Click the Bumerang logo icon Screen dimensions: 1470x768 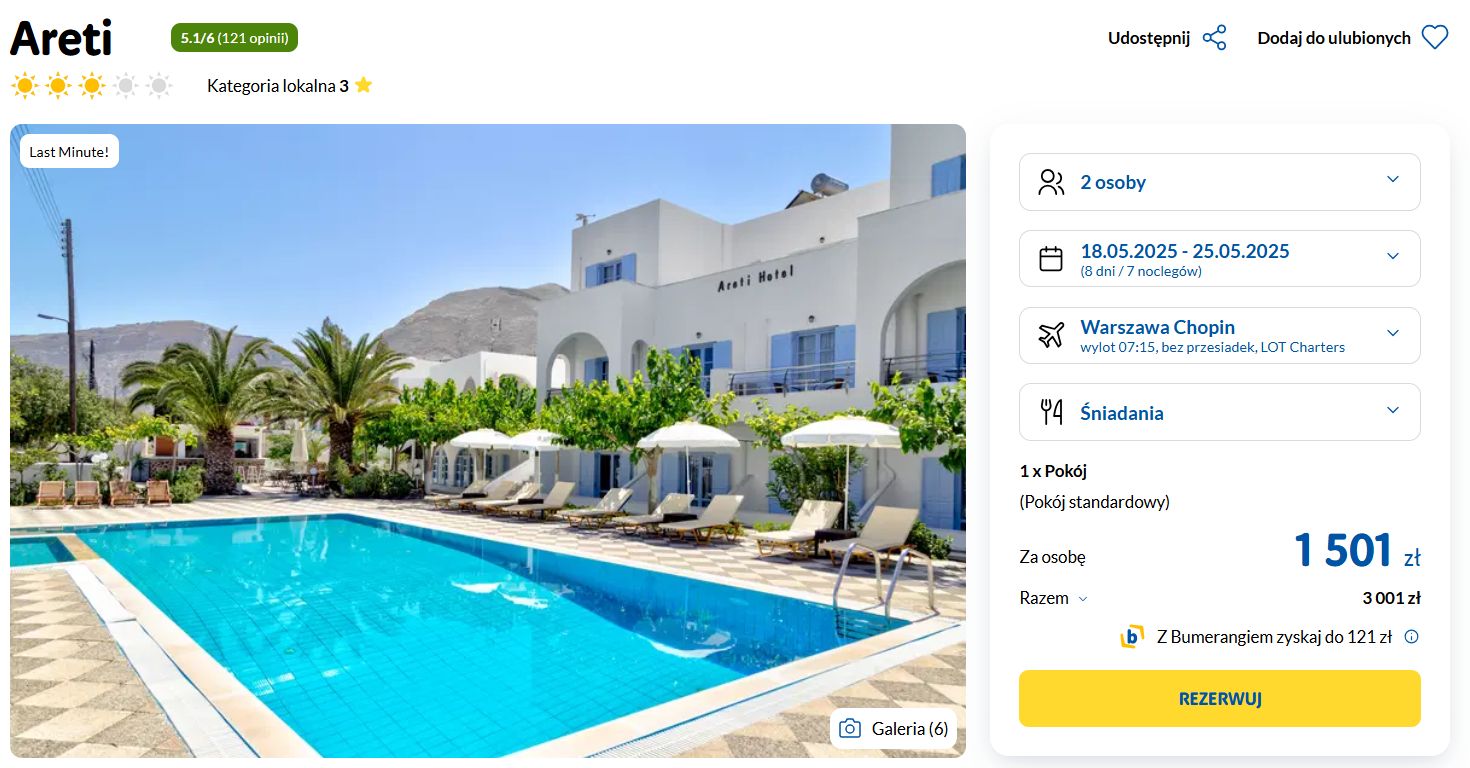tap(1132, 636)
